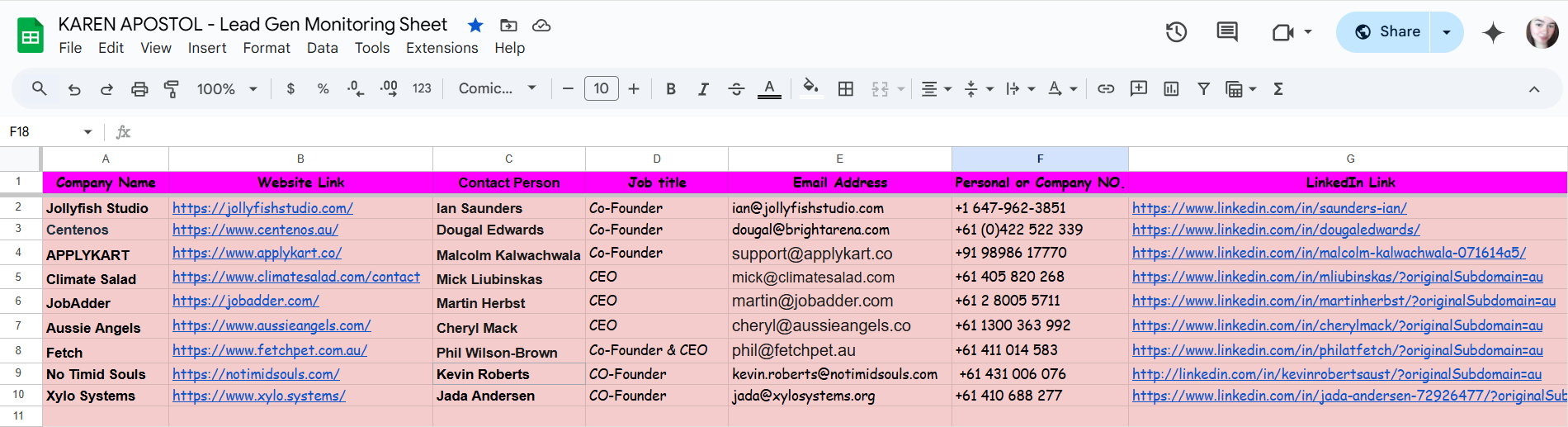Collapse the toolbar menus chevron

(x=1534, y=89)
